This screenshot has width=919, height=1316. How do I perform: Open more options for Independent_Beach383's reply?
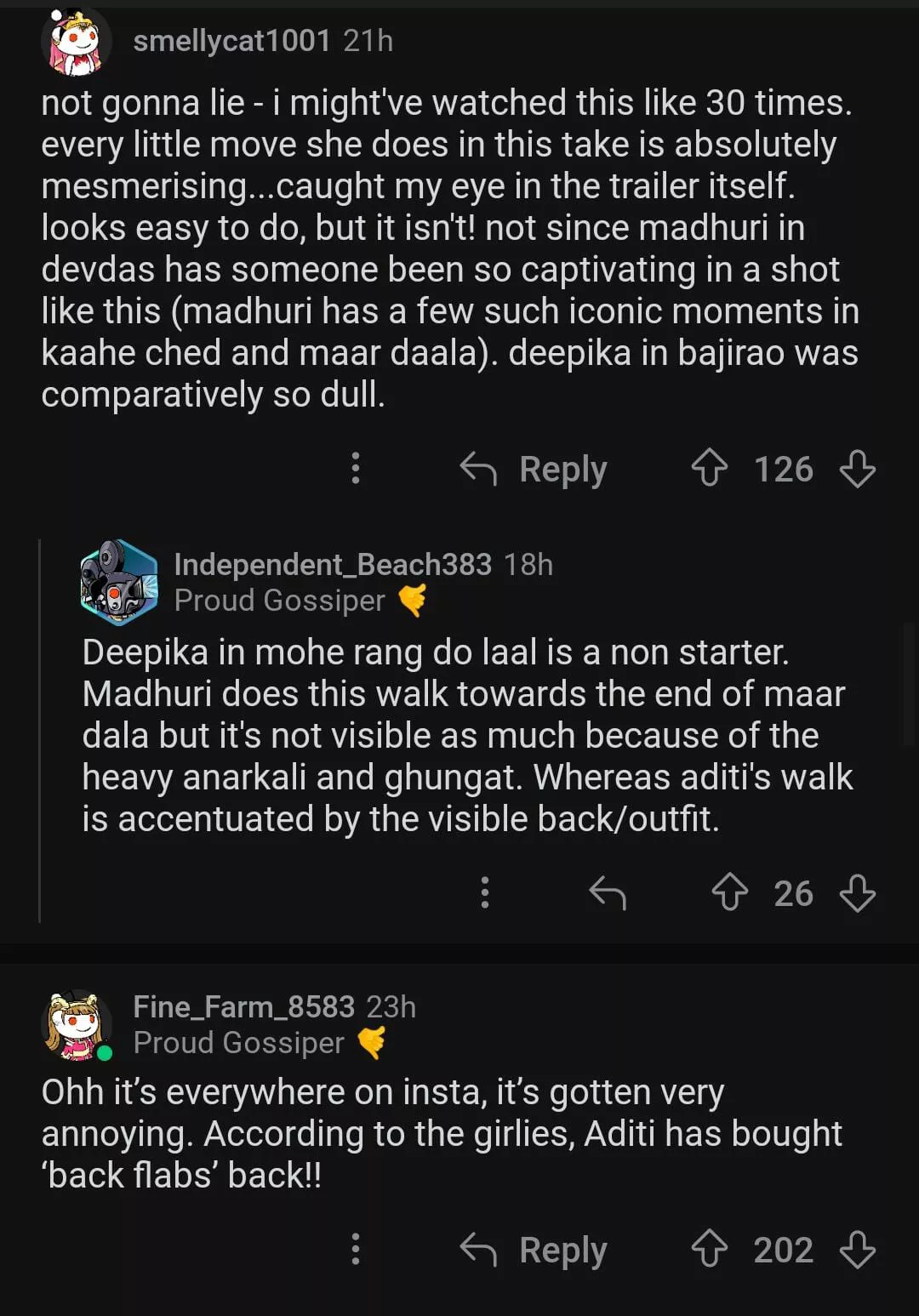pyautogui.click(x=485, y=893)
